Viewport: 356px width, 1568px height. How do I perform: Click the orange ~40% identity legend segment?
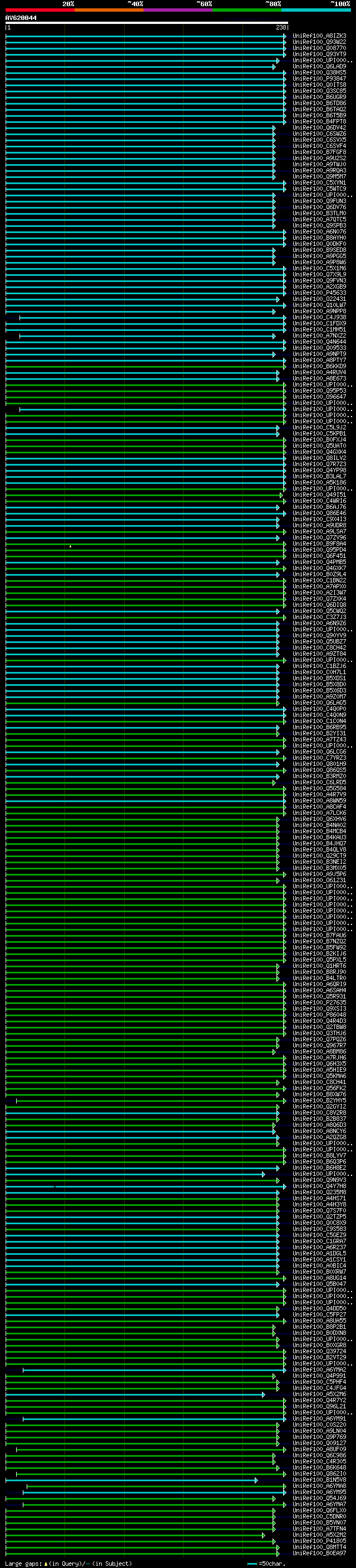(x=109, y=11)
